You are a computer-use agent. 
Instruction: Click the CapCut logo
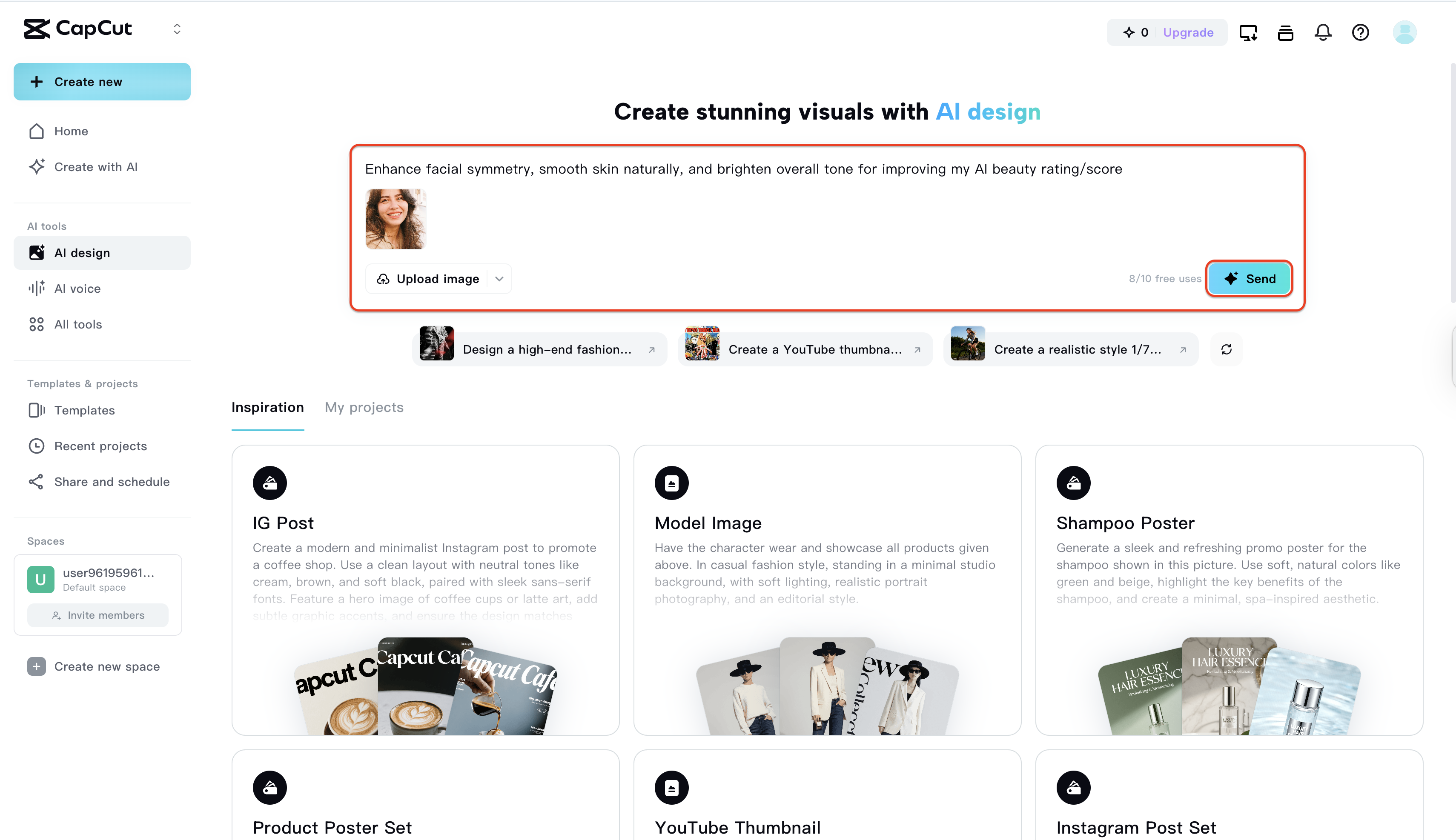78,28
